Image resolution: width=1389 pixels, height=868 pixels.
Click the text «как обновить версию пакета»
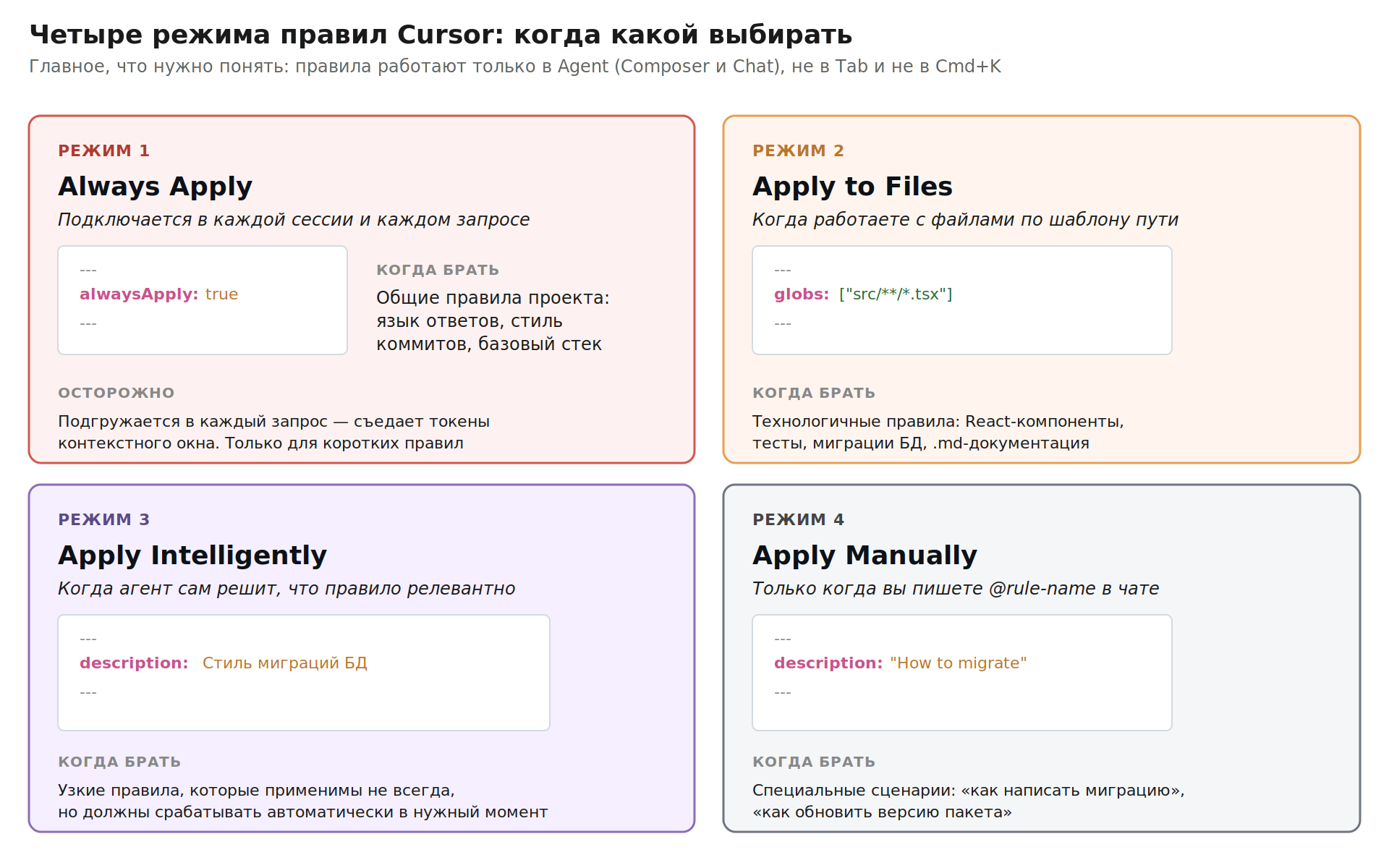click(x=882, y=812)
